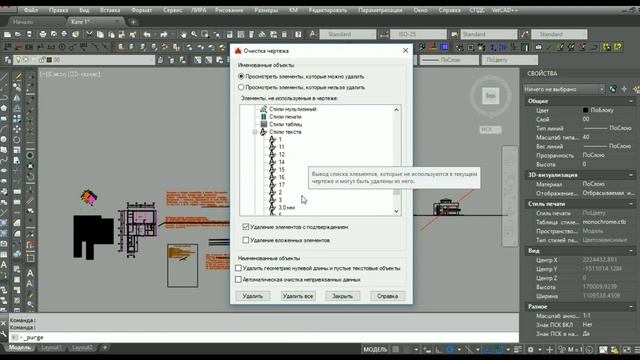
Task: Open 'Ничего не выбрано' selection dropdown
Action: [x=564, y=89]
